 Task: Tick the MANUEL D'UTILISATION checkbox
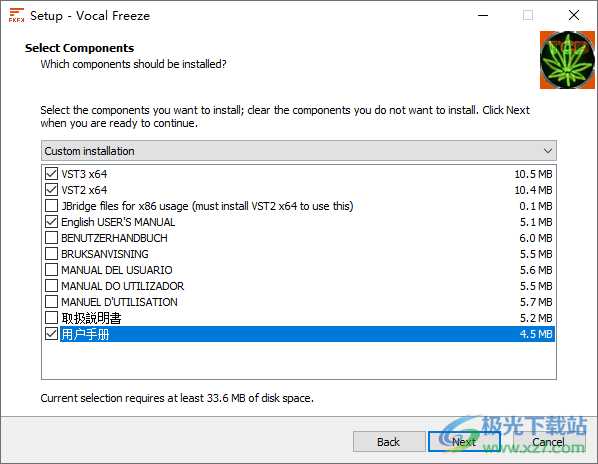51,302
